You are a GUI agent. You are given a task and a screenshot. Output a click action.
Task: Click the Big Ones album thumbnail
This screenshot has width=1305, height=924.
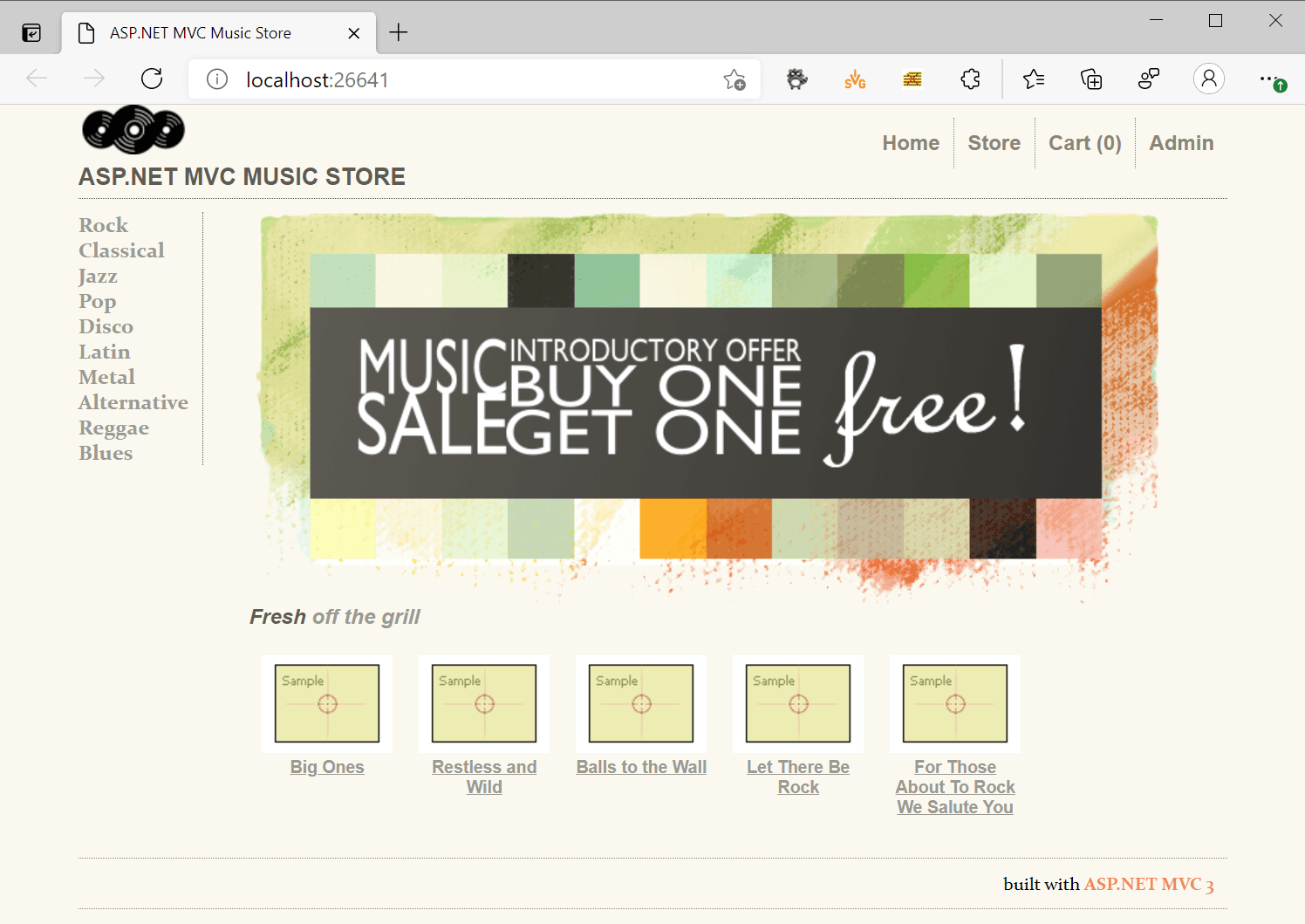(x=327, y=704)
